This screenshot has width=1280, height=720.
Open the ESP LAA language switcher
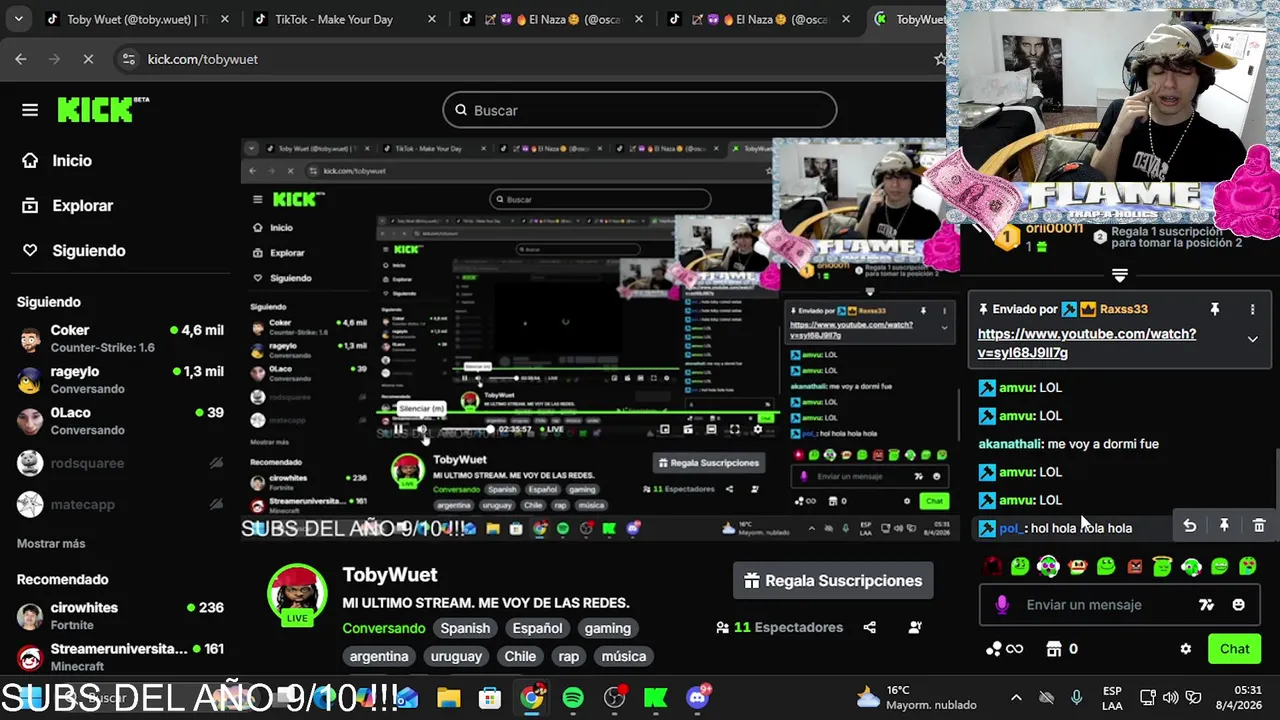(1112, 697)
